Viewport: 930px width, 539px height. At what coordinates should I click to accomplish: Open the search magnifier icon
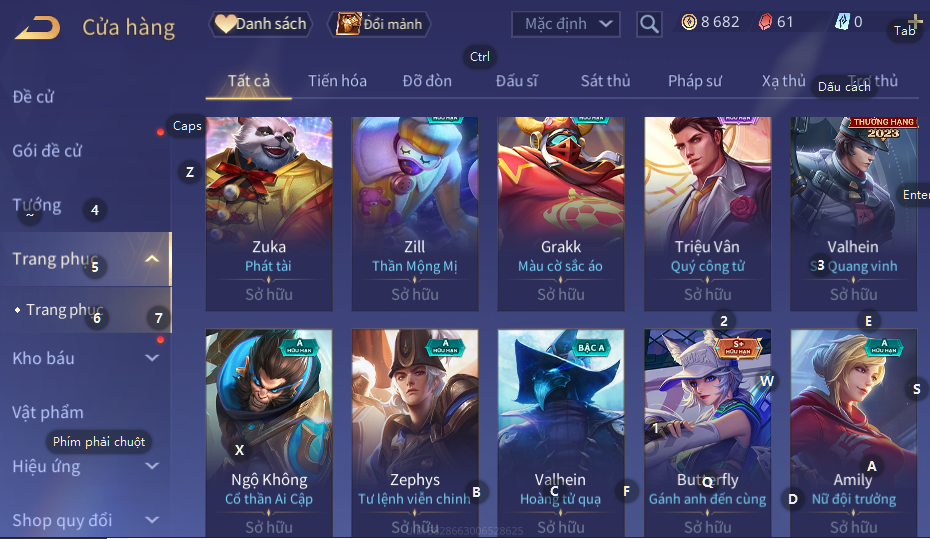click(x=649, y=24)
